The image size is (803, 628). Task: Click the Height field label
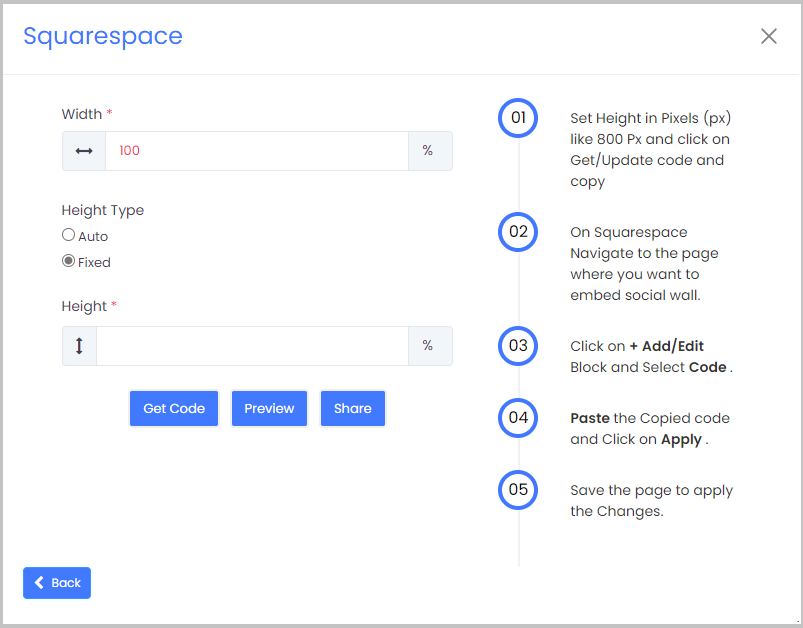point(89,306)
